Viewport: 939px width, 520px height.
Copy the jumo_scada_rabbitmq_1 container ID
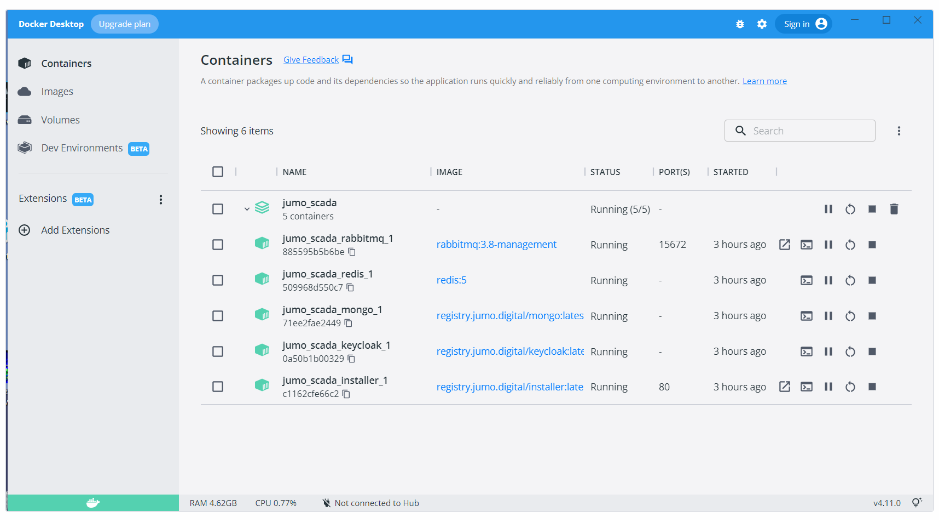(x=352, y=252)
